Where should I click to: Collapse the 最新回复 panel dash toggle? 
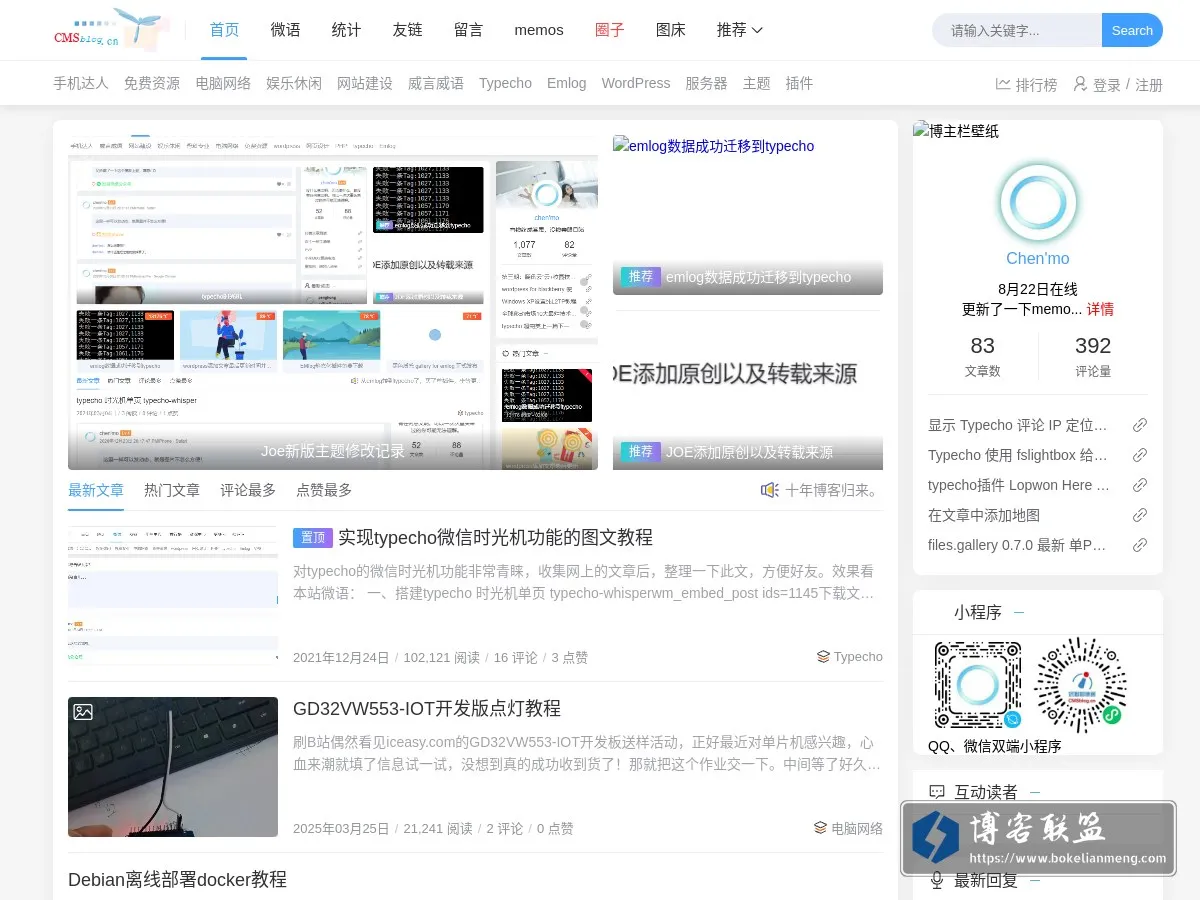(x=1035, y=880)
